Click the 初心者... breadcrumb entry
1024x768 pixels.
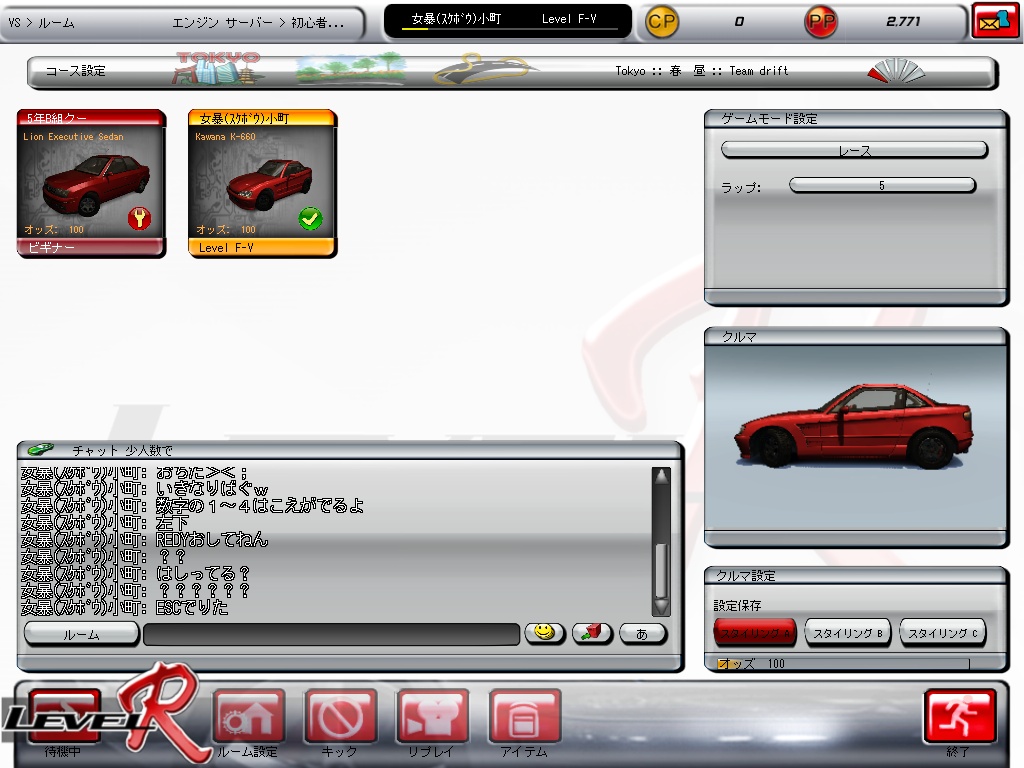click(317, 23)
